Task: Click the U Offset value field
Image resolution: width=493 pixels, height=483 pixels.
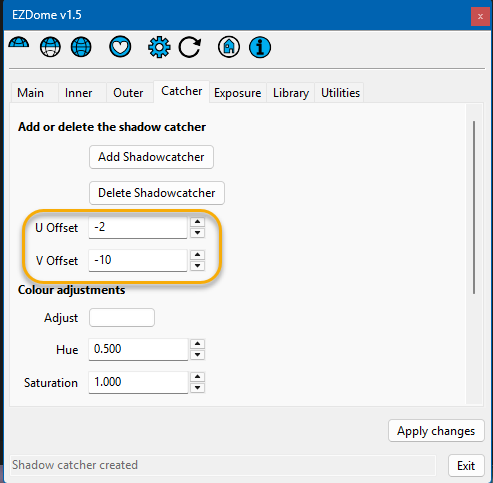Action: point(138,228)
